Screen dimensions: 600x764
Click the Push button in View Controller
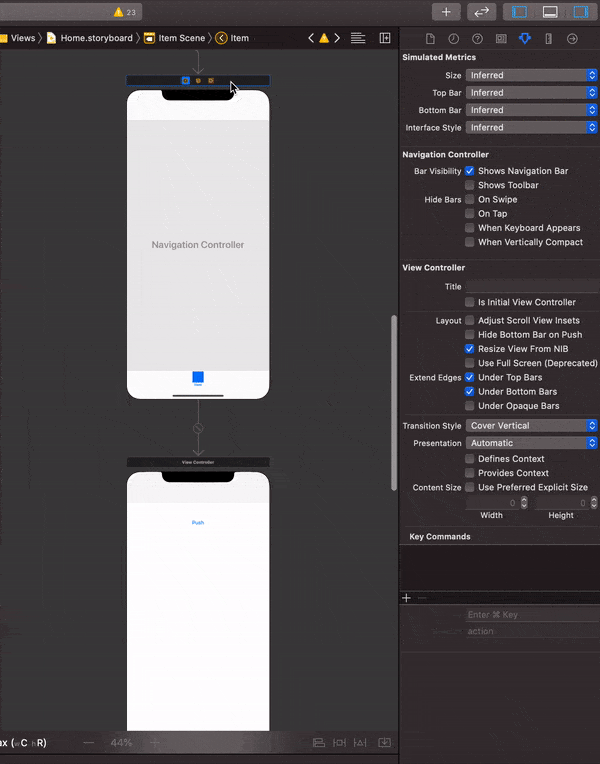click(x=198, y=522)
